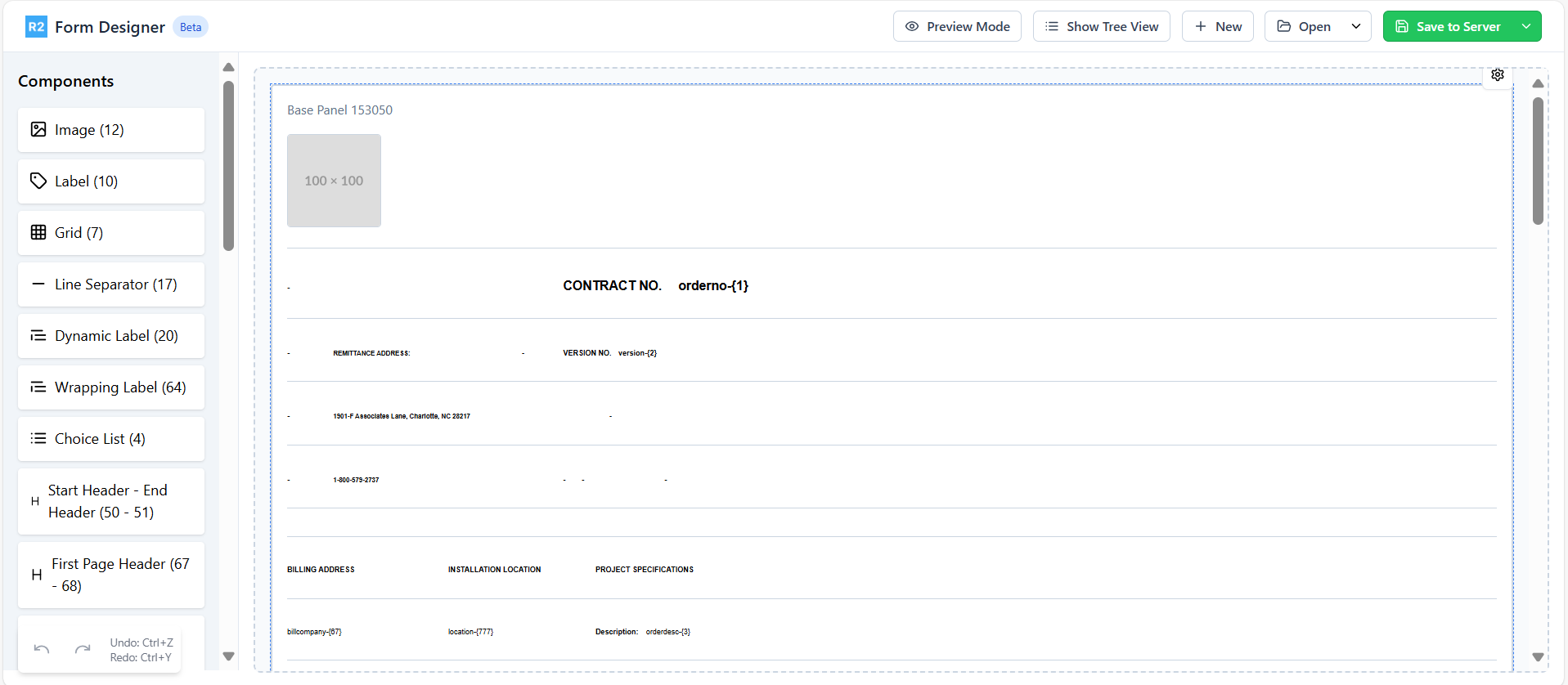Select the Grid component
The image size is (1568, 685).
tap(111, 233)
